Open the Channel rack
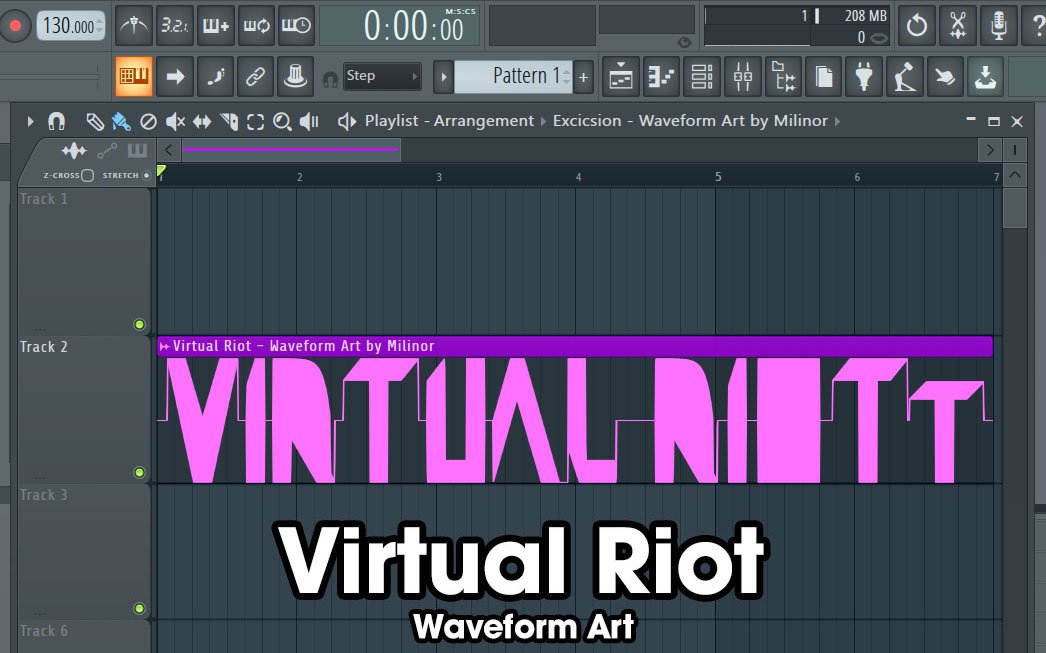This screenshot has height=653, width=1046. click(x=702, y=76)
